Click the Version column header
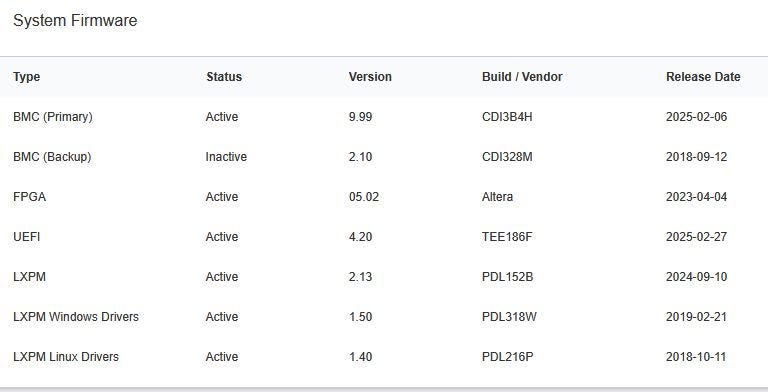This screenshot has height=392, width=768. (x=370, y=77)
